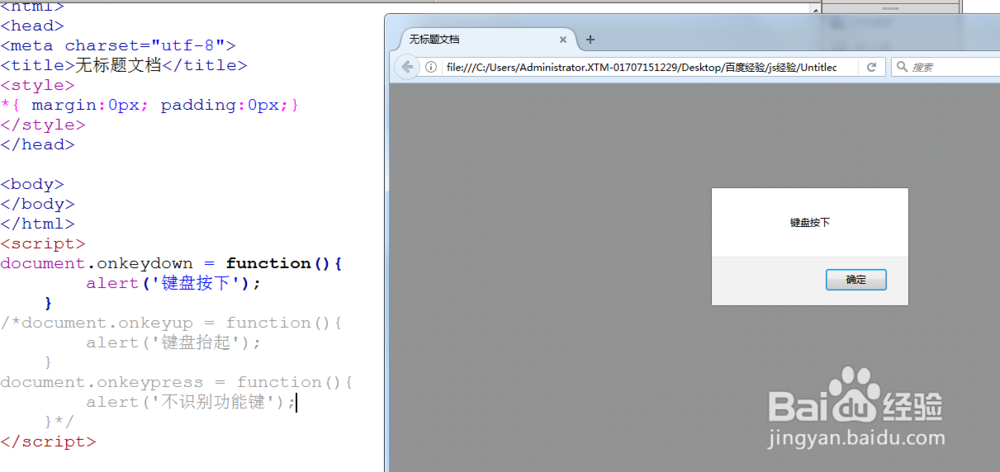The image size is (1000, 472).
Task: Click the closing </script> tag line
Action: (x=48, y=441)
